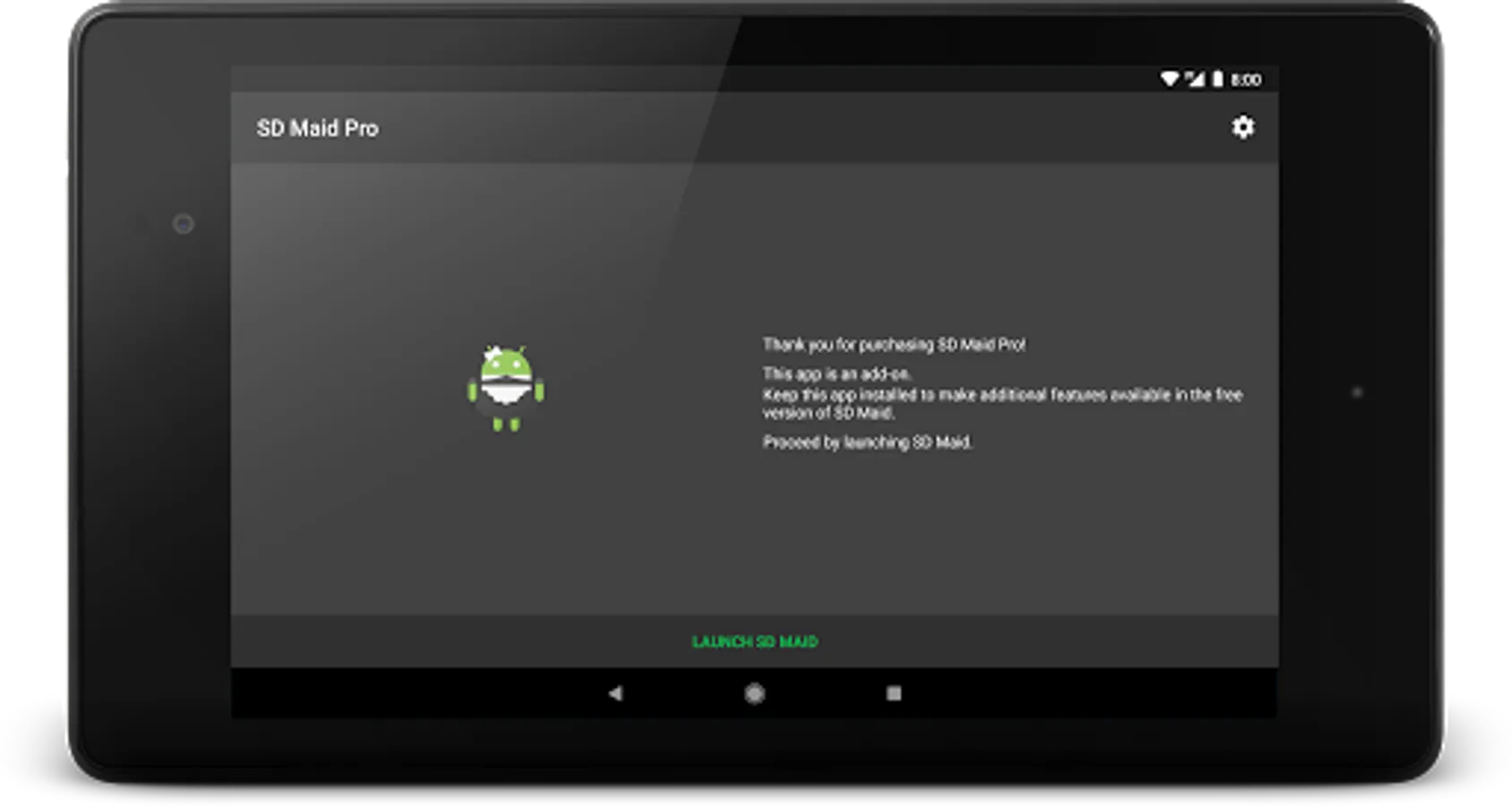Image resolution: width=1512 pixels, height=806 pixels.
Task: Tap the Wi-Fi status icon
Action: pos(1170,79)
